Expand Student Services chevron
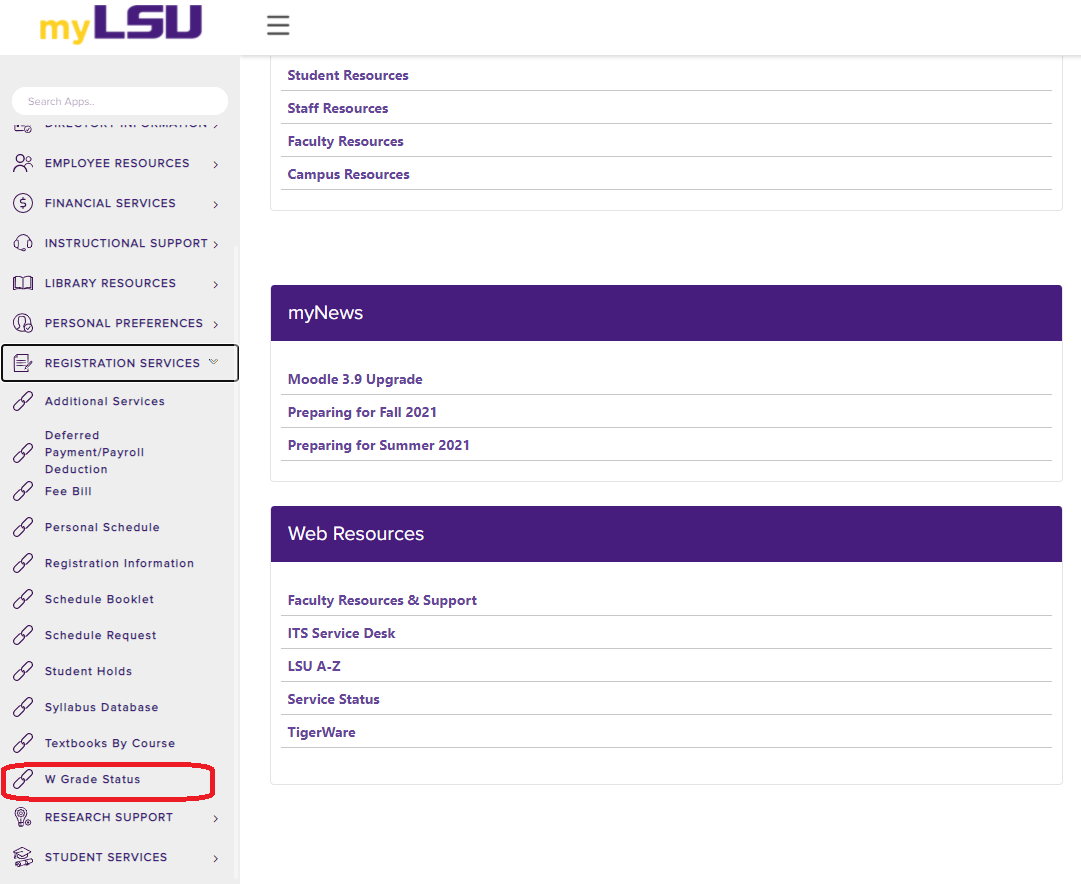The width and height of the screenshot is (1081, 884). [x=216, y=858]
